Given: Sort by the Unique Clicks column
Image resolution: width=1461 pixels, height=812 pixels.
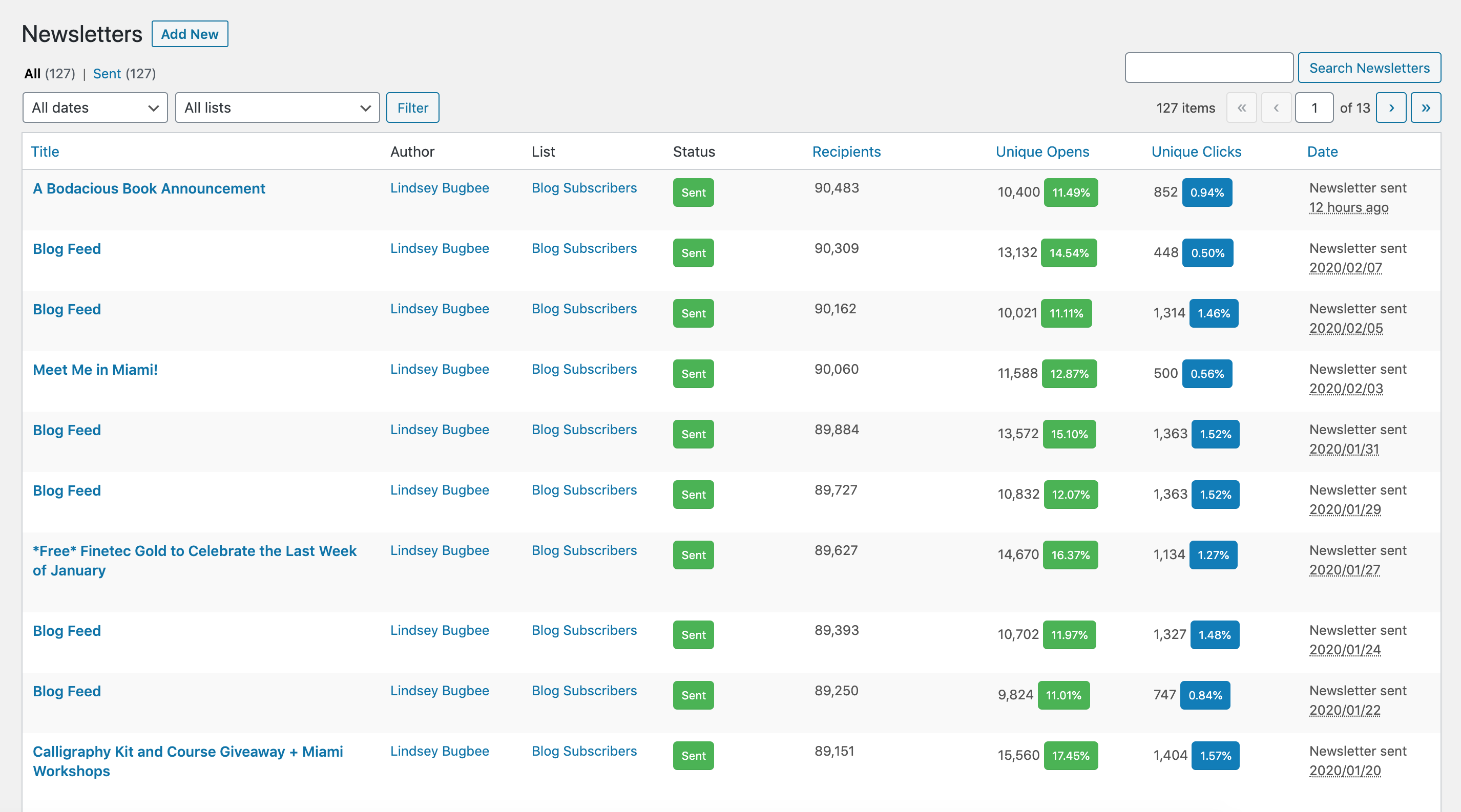Looking at the screenshot, I should pyautogui.click(x=1196, y=152).
